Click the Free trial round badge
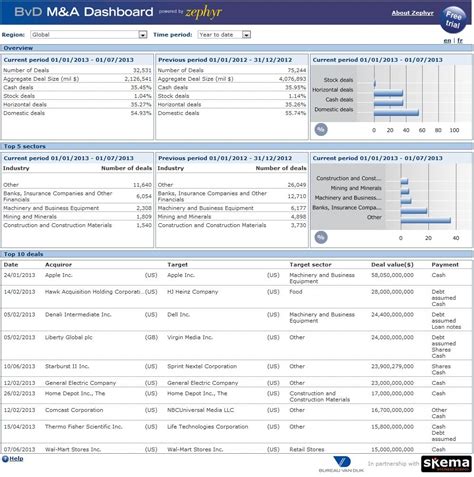 pos(453,19)
